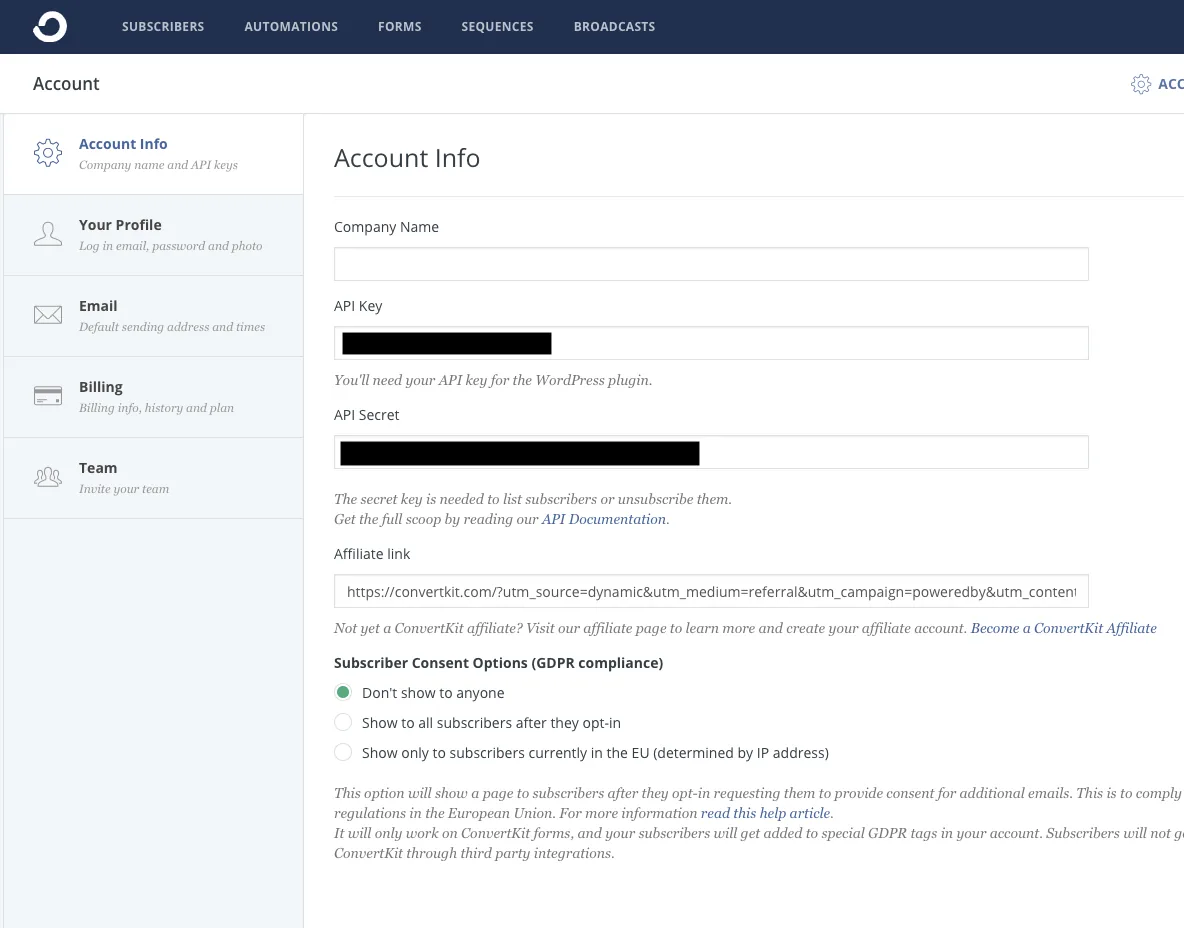Image resolution: width=1184 pixels, height=928 pixels.
Task: Open the Subscribers menu
Action: click(163, 26)
